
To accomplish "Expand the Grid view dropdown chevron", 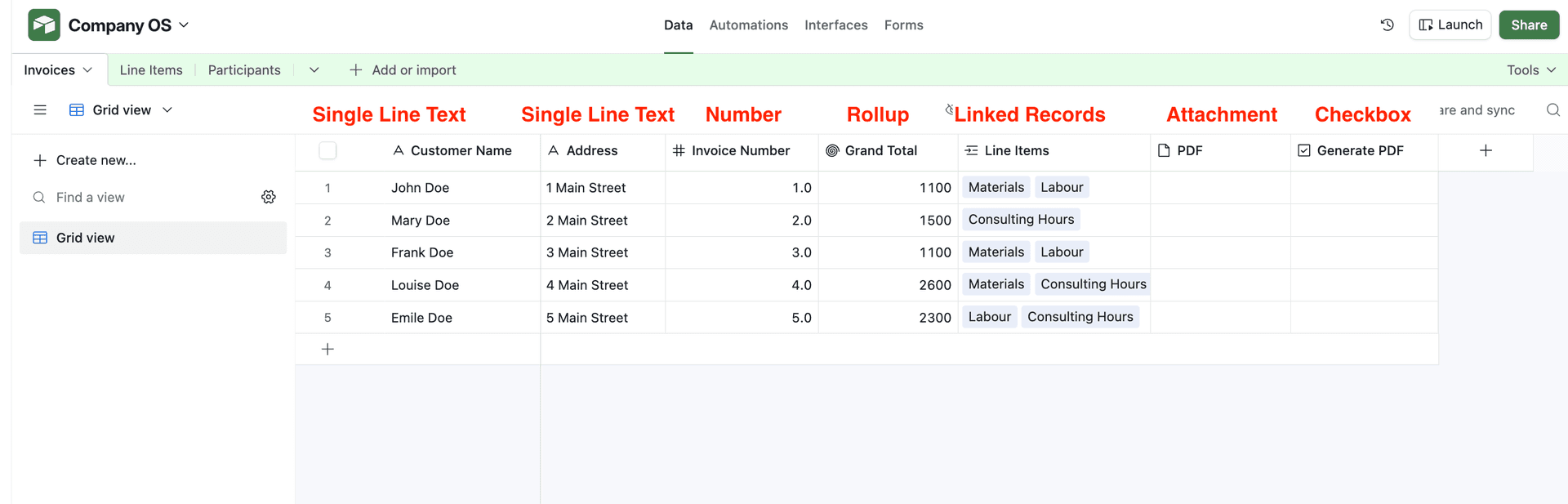I will click(x=168, y=109).
